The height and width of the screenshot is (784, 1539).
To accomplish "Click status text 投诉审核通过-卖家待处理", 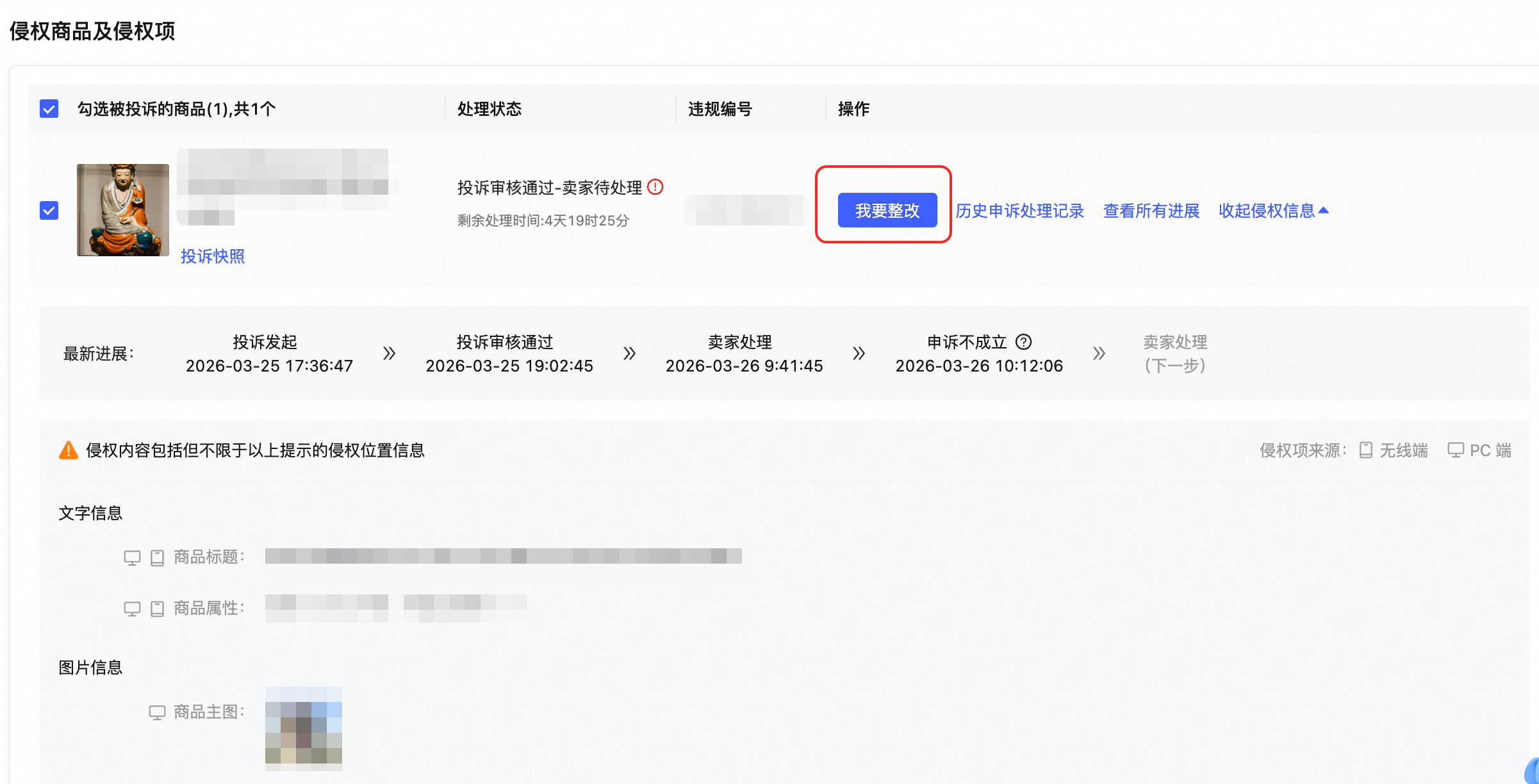I will 550,188.
